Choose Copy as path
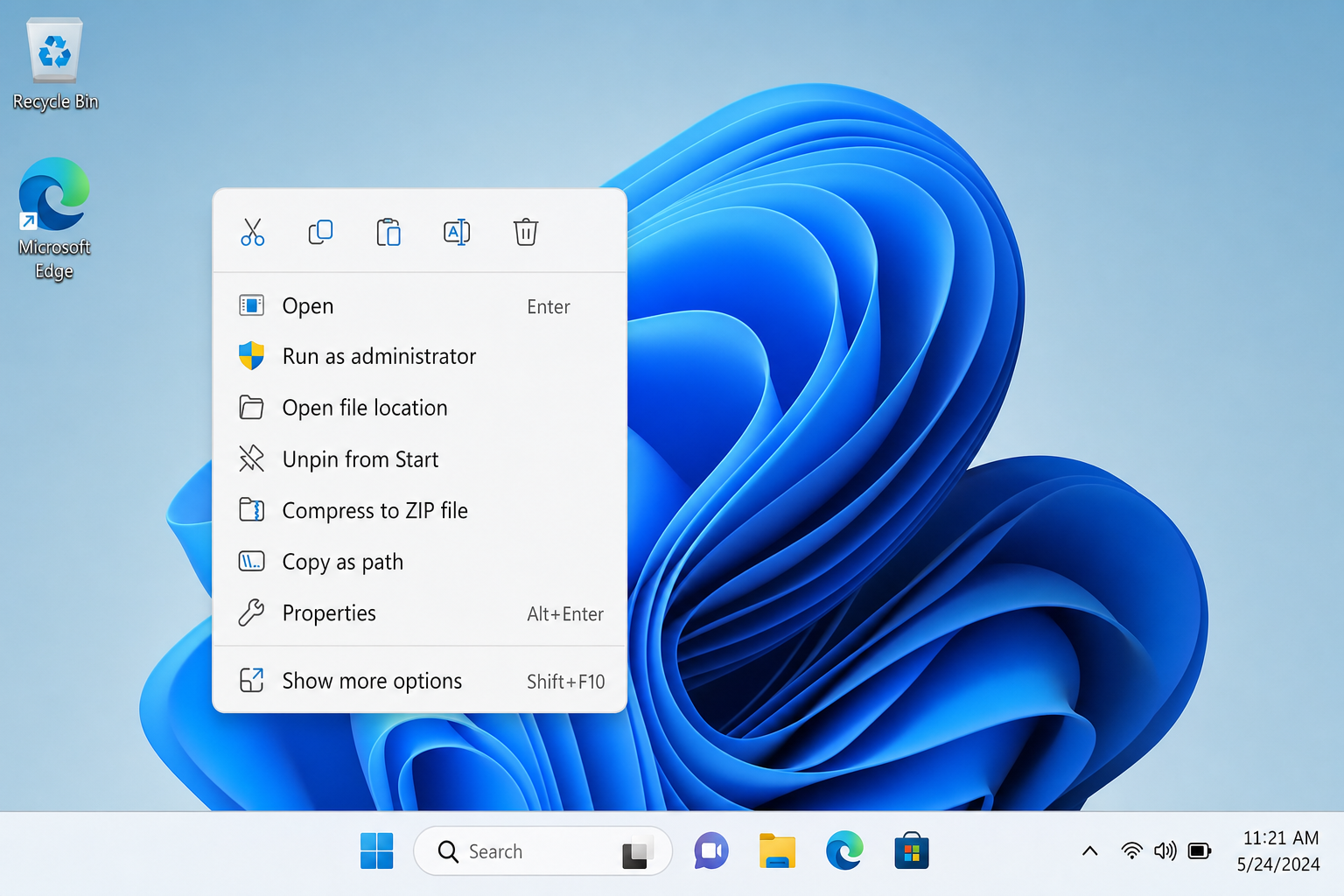 point(420,562)
